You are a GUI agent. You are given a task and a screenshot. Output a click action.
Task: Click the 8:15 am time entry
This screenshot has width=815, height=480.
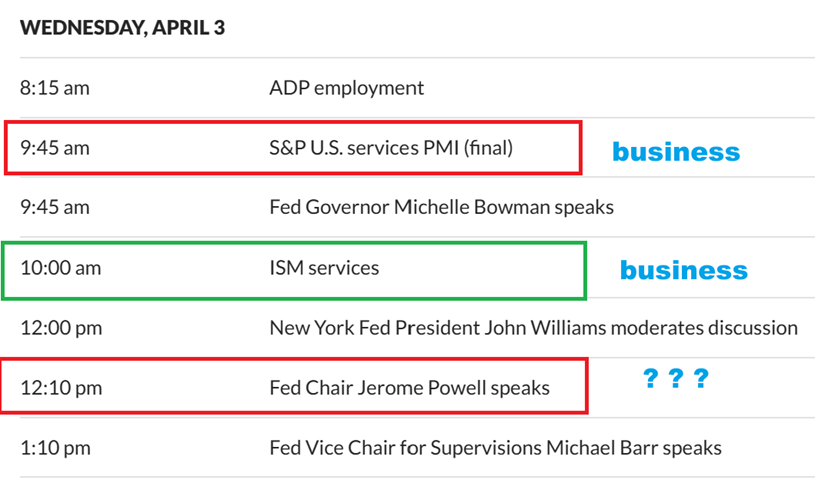55,88
